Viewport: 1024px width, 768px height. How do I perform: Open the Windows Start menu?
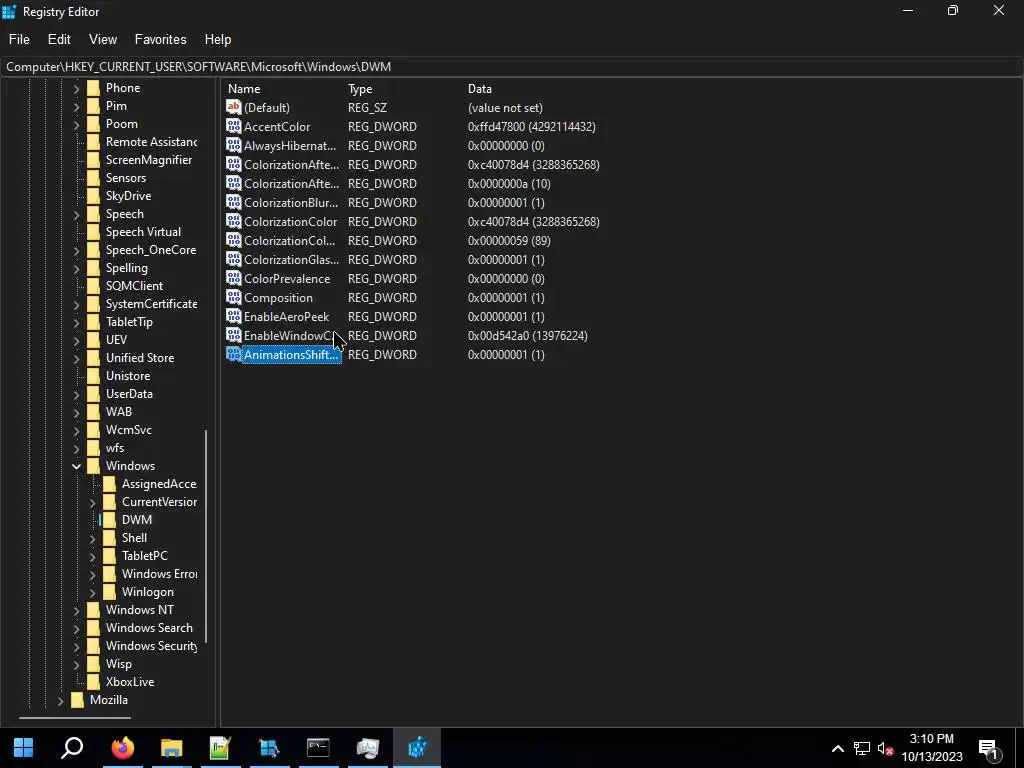(24, 747)
